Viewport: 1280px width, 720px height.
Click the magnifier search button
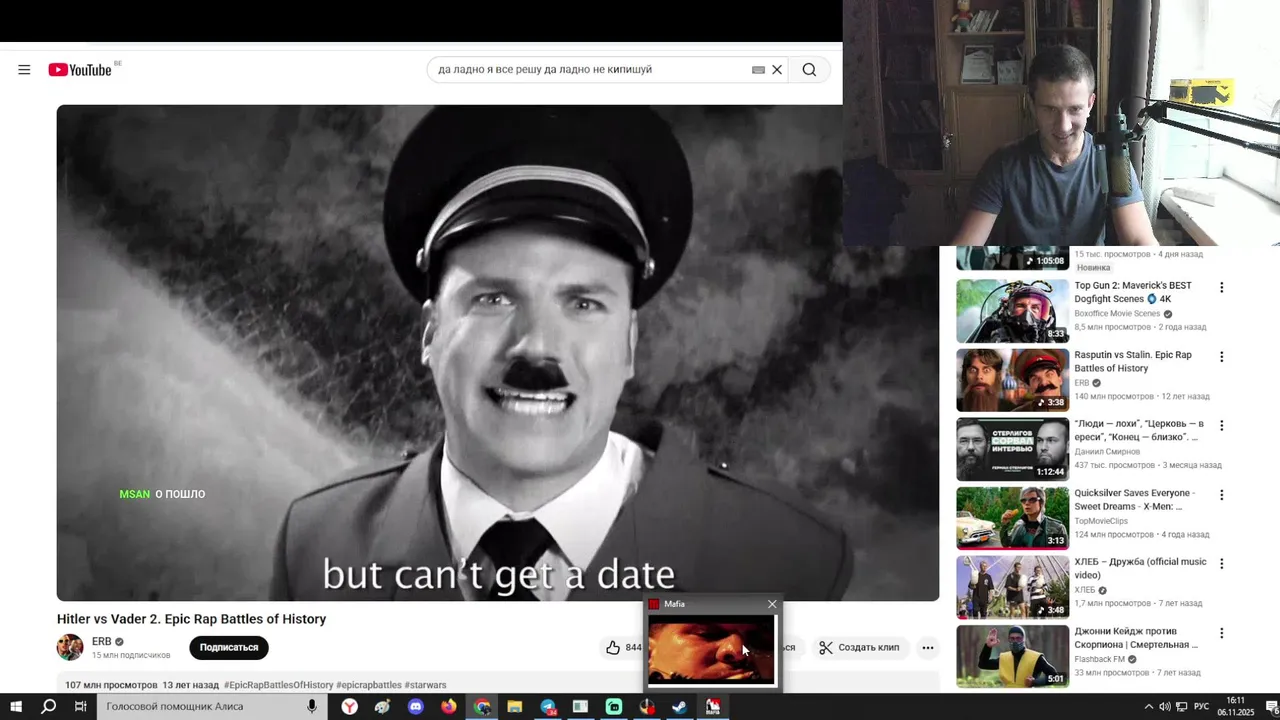809,70
